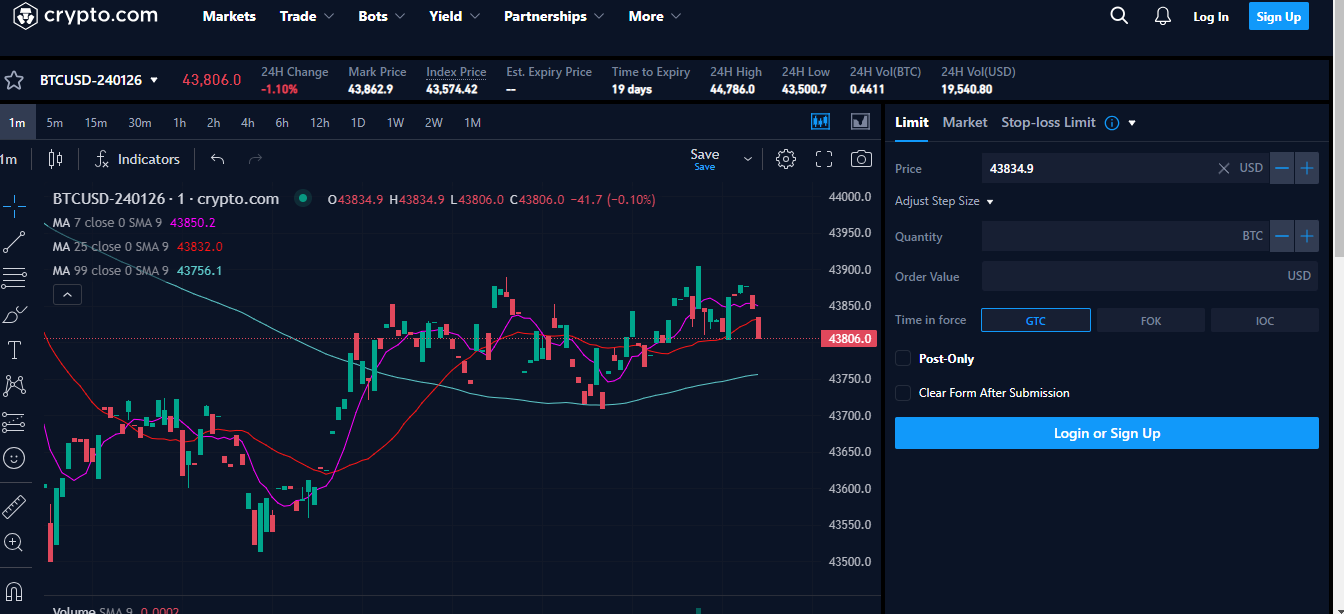Clear the price field with X

click(x=1224, y=168)
